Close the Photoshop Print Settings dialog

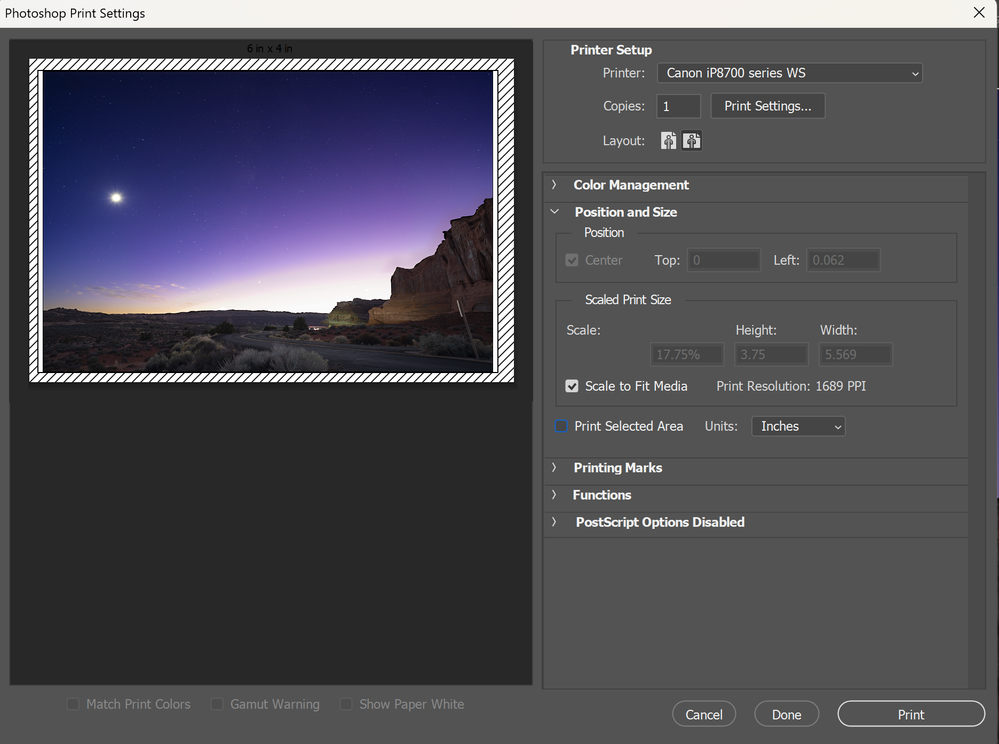[x=978, y=13]
